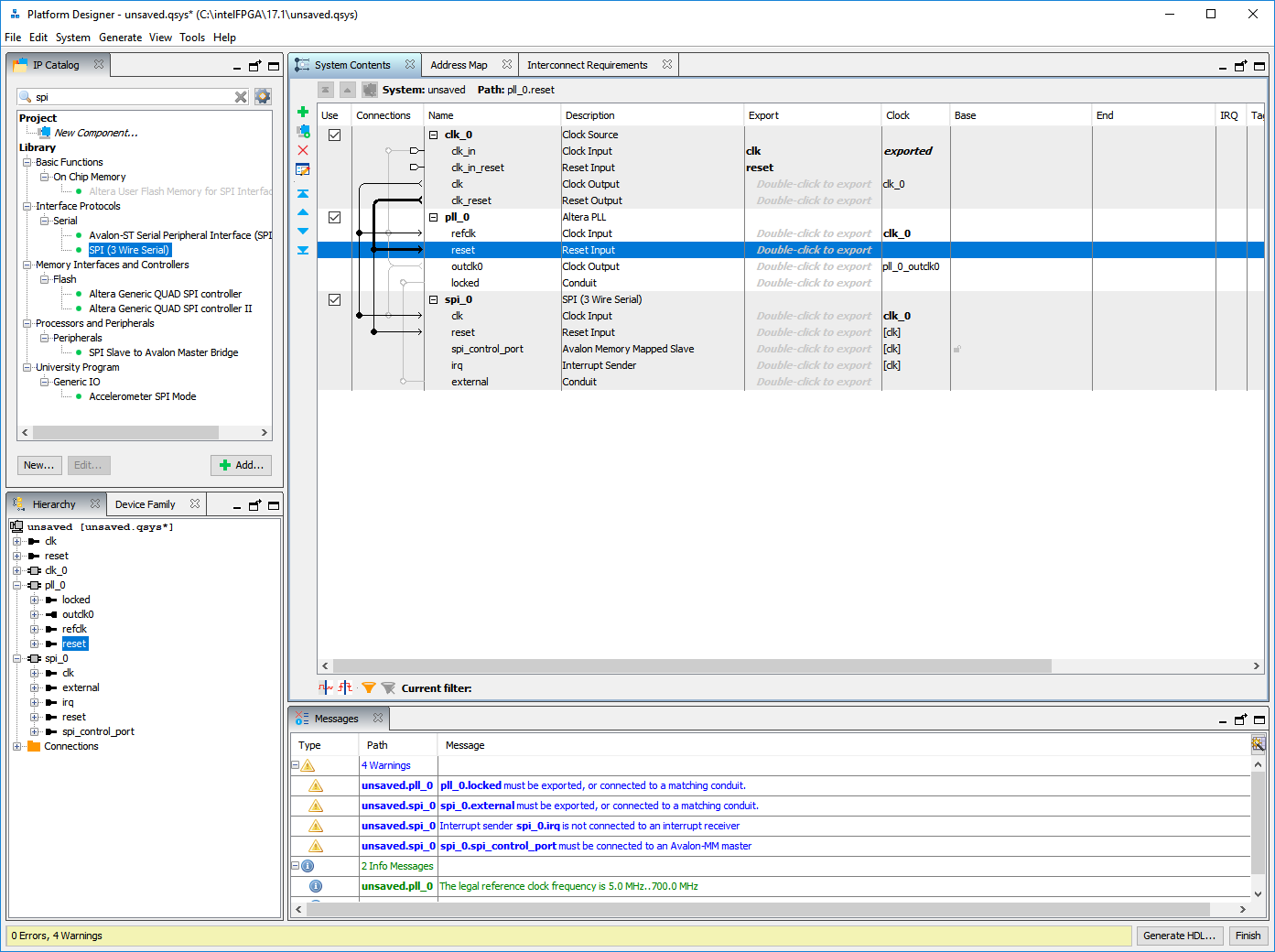Click the IP Catalog search field
The height and width of the screenshot is (952, 1275).
point(133,96)
